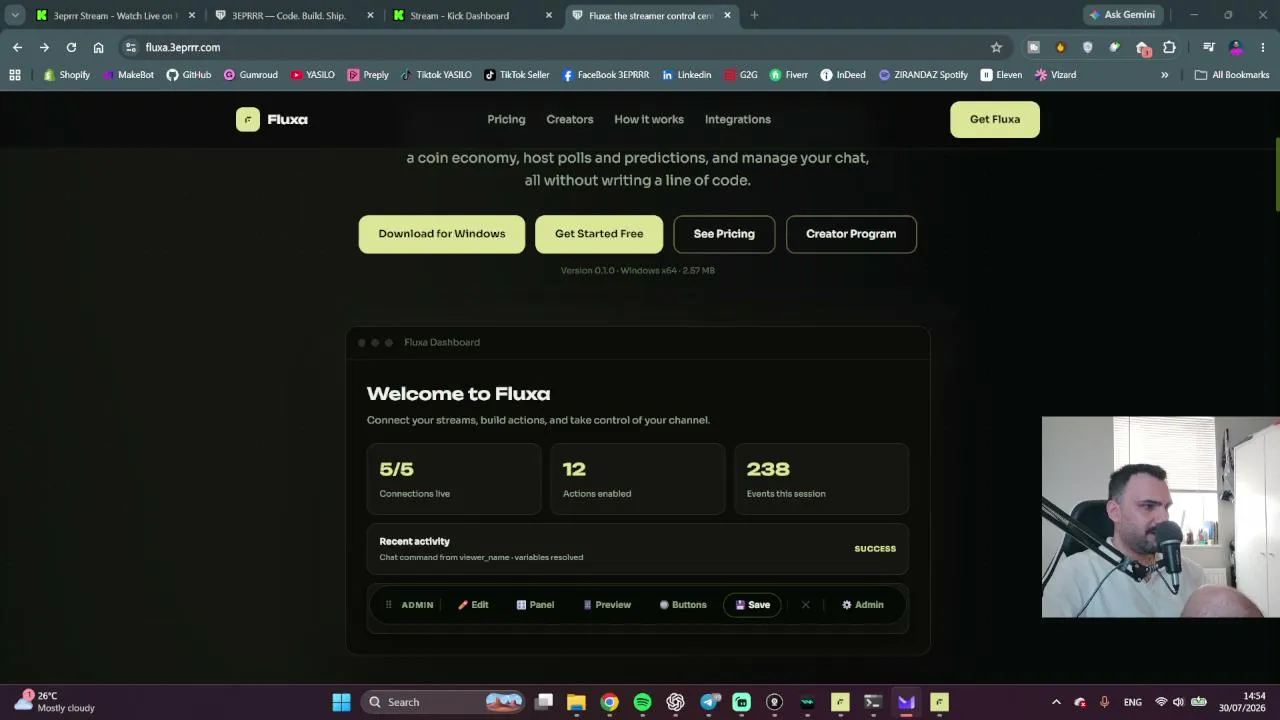Reload the page with the refresh icon
This screenshot has width=1280, height=720.
tap(71, 47)
